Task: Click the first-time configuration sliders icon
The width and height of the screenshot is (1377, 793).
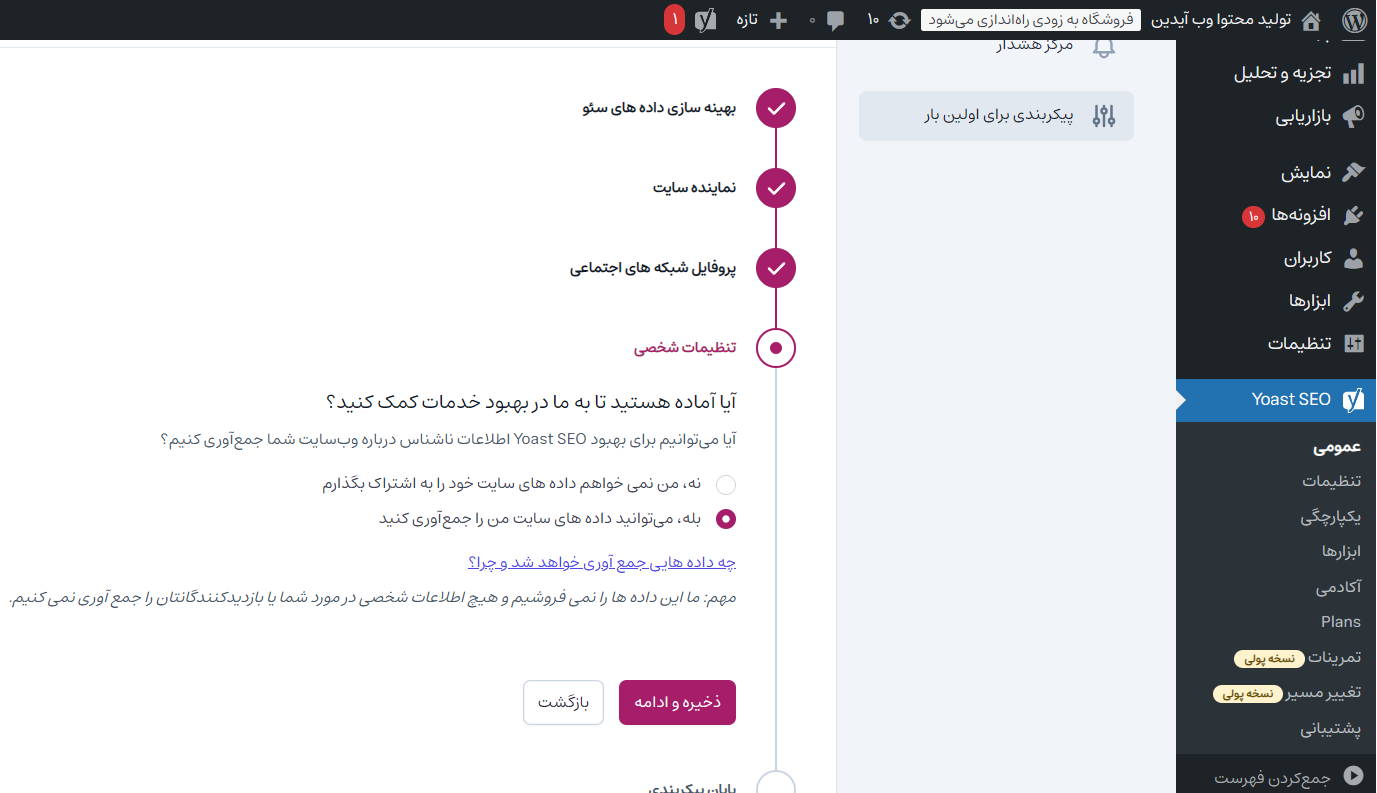Action: (x=1104, y=116)
